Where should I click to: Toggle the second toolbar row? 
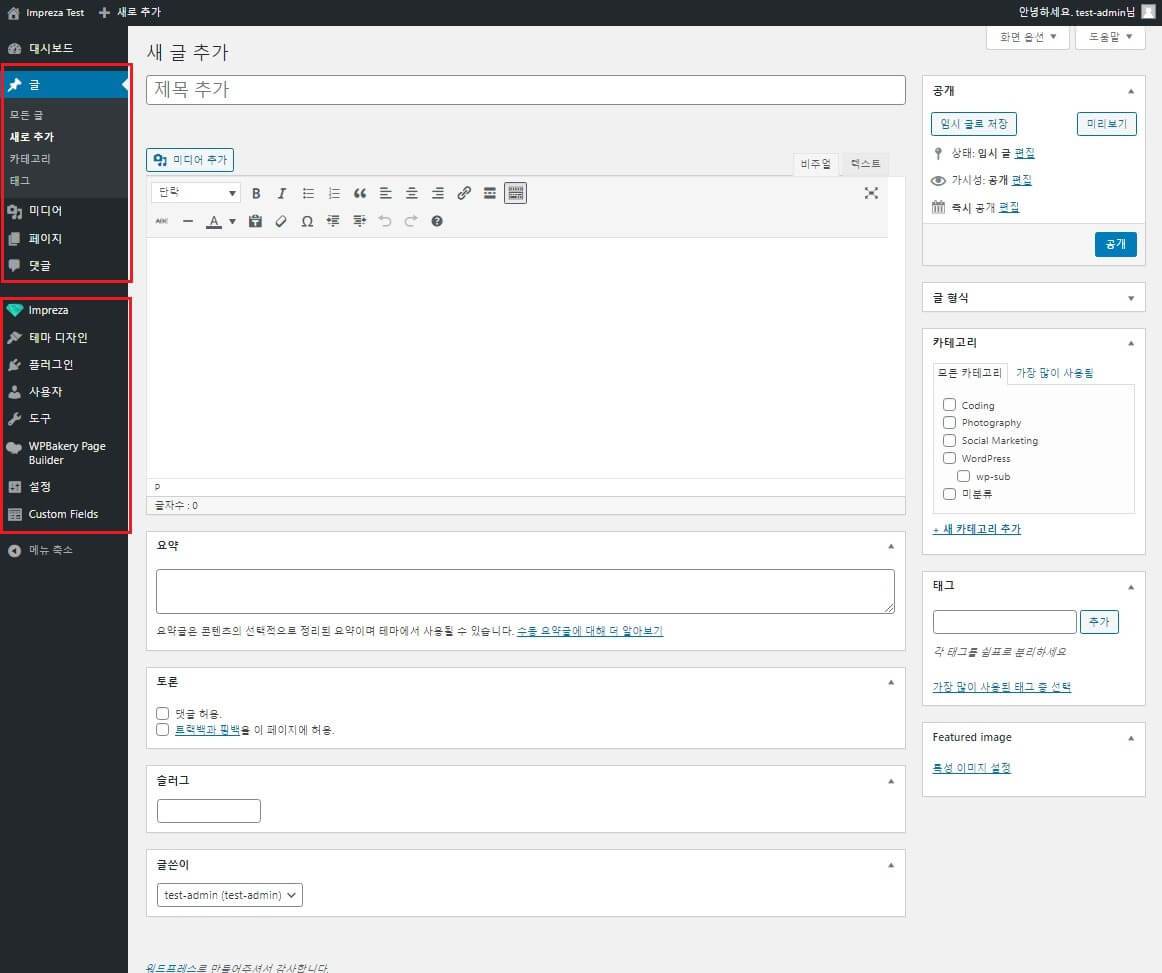(x=516, y=193)
